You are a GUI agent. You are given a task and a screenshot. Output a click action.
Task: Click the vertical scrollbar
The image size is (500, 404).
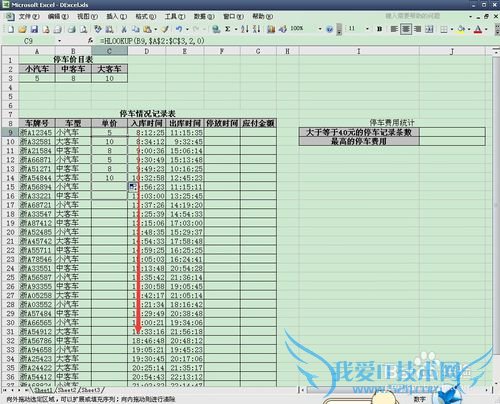click(x=496, y=217)
